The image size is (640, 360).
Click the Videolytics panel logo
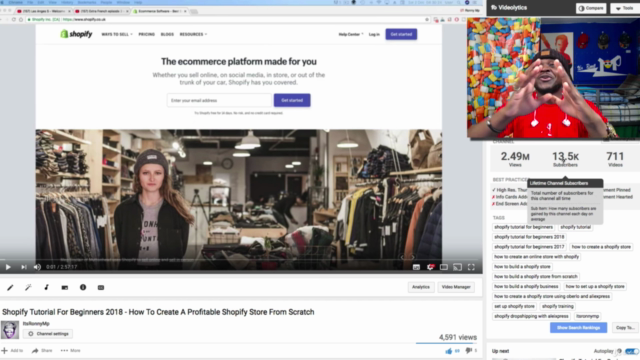pos(509,7)
